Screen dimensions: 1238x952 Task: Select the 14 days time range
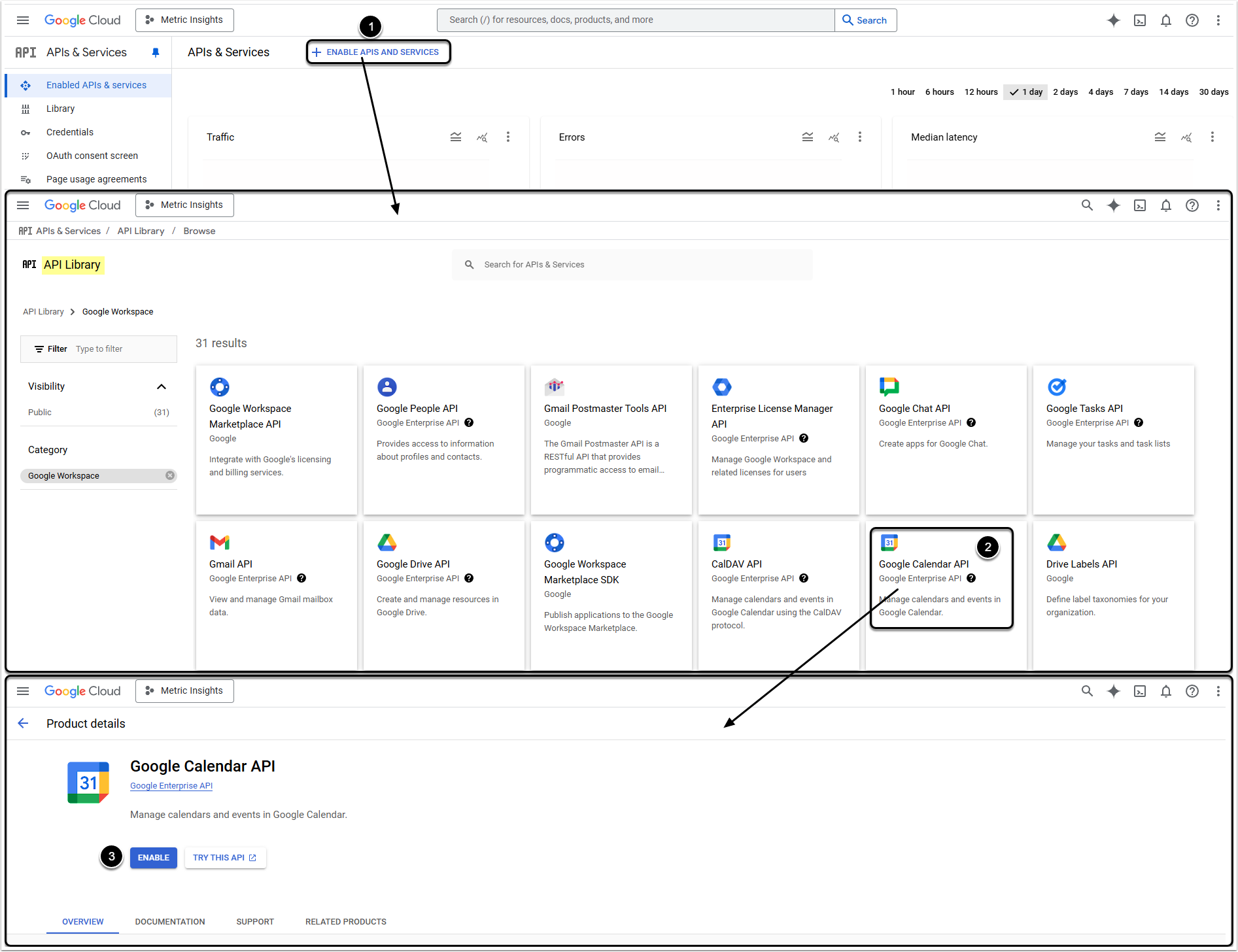[x=1174, y=92]
